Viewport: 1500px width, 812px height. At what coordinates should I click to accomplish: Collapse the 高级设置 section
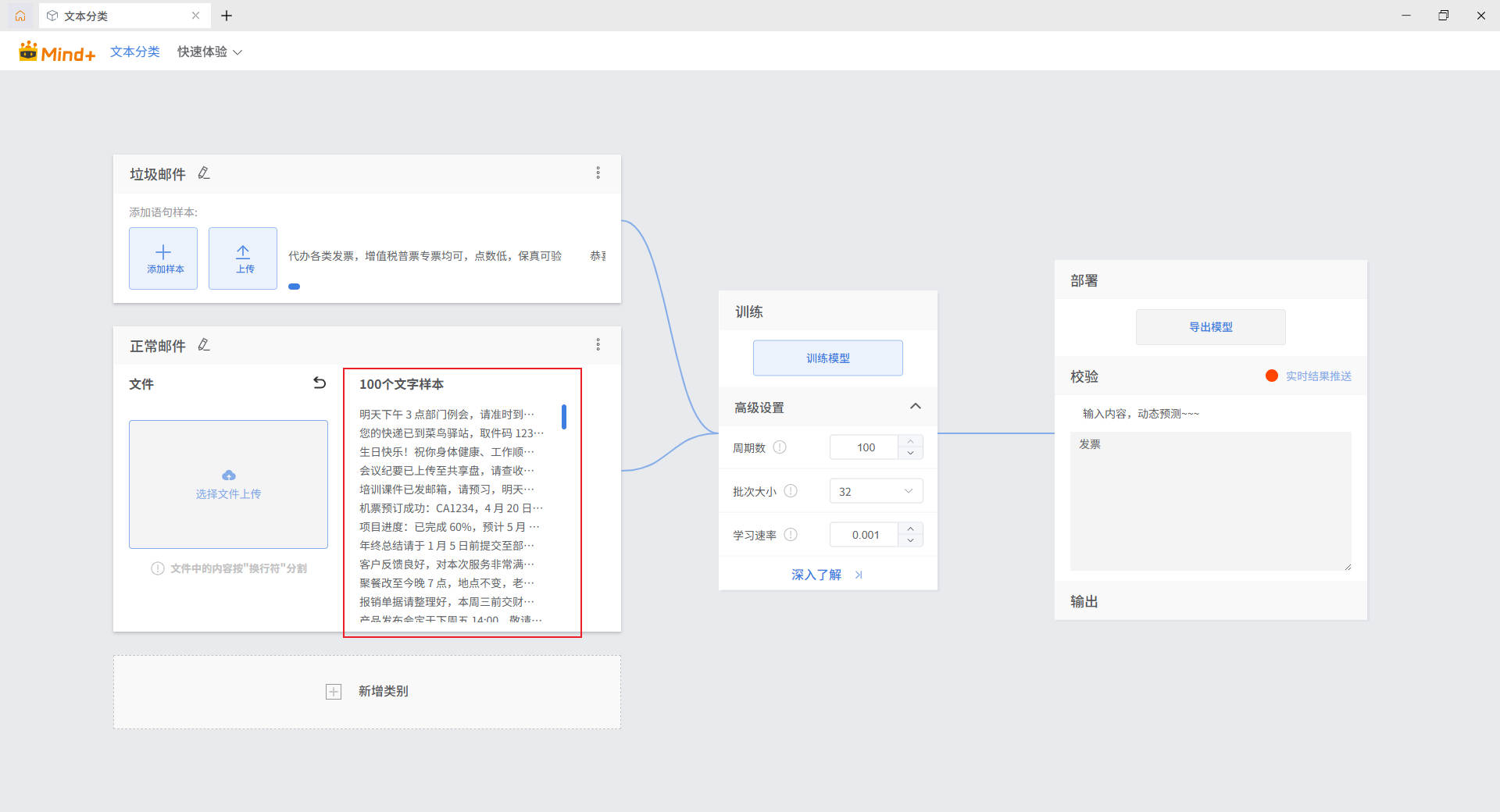(x=916, y=407)
